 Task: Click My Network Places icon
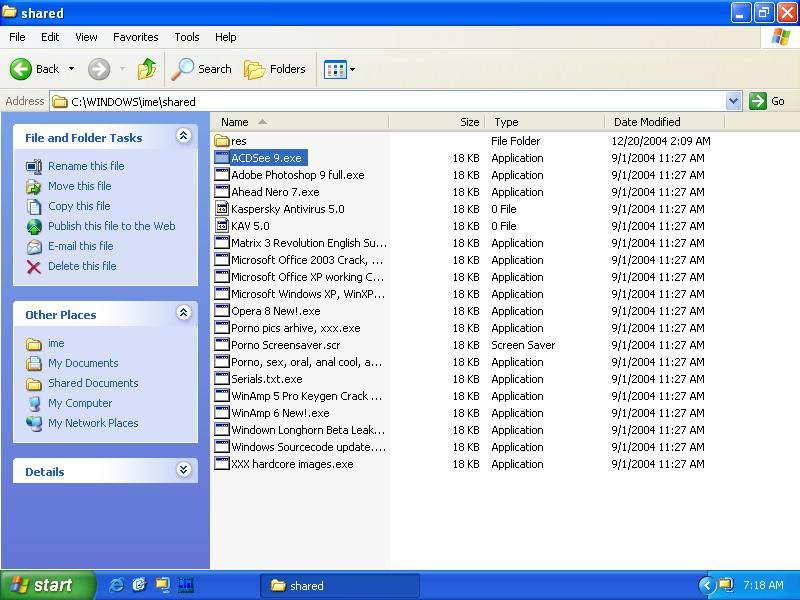pyautogui.click(x=34, y=423)
